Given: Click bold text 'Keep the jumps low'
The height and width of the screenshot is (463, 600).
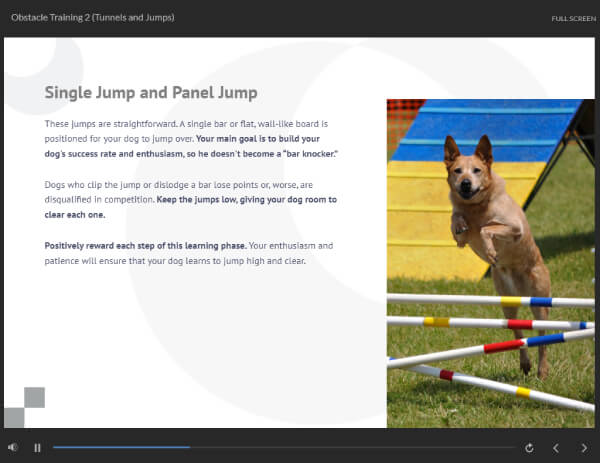Looking at the screenshot, I should pyautogui.click(x=197, y=200).
